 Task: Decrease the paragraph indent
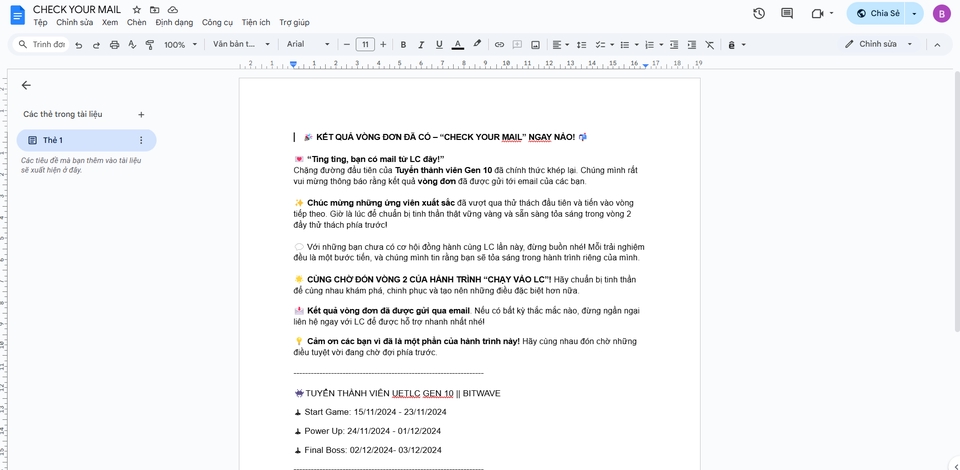coord(674,45)
